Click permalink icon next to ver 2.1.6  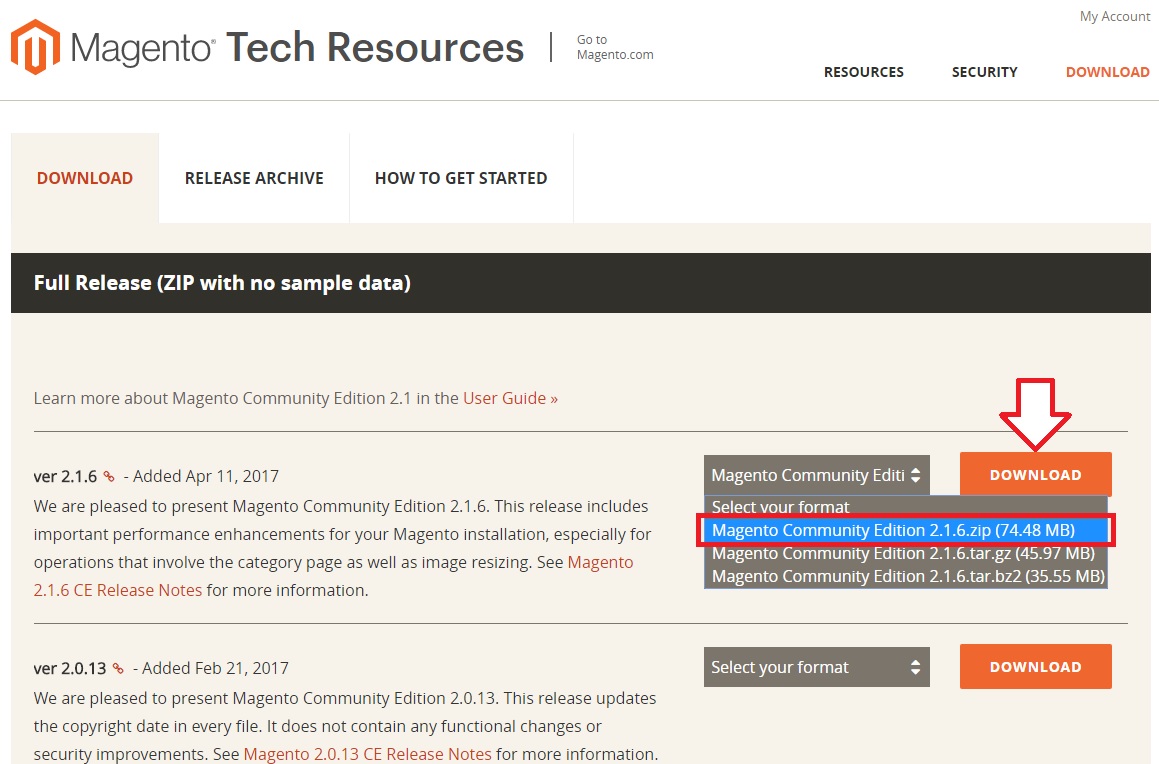coord(109,477)
